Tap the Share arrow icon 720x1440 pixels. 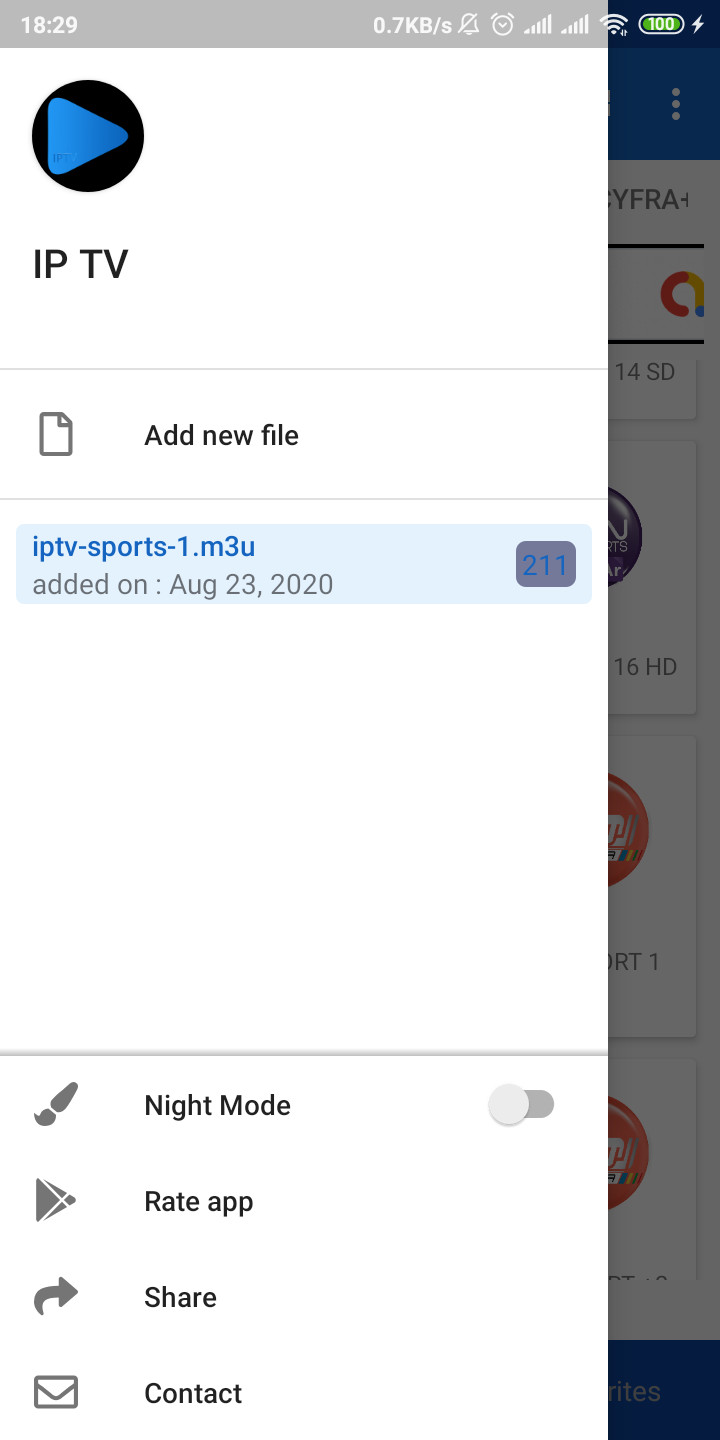[x=56, y=1297]
